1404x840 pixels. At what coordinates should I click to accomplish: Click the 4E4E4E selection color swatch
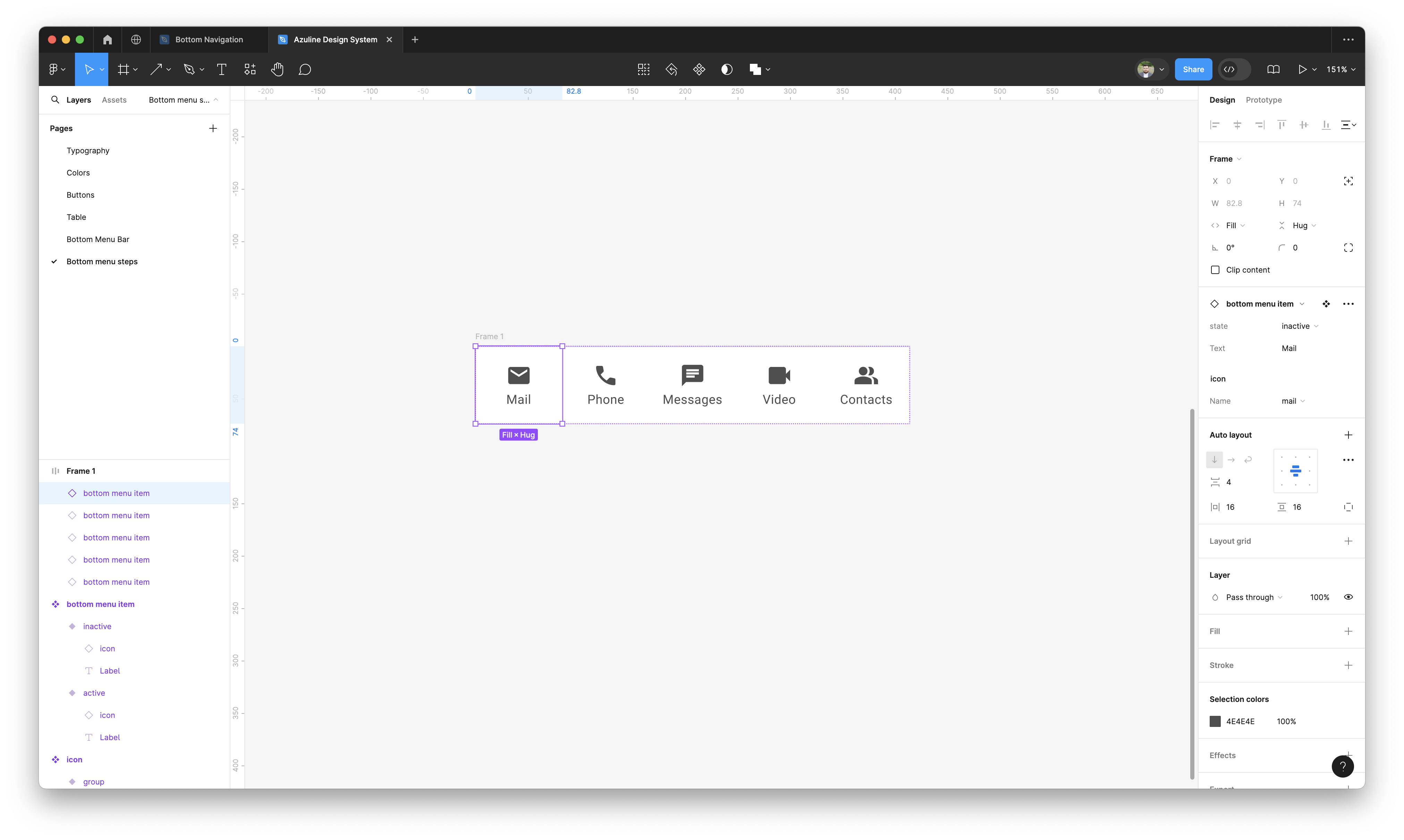point(1215,721)
